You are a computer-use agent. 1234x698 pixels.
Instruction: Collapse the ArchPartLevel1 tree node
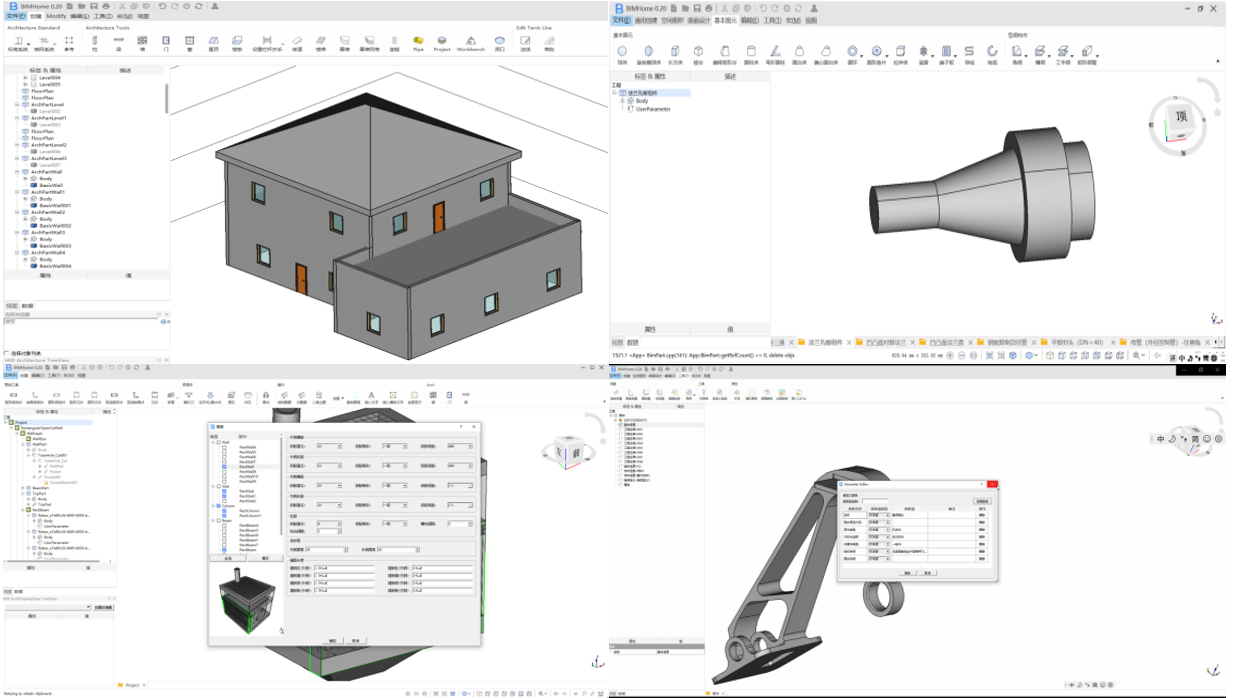coord(17,118)
